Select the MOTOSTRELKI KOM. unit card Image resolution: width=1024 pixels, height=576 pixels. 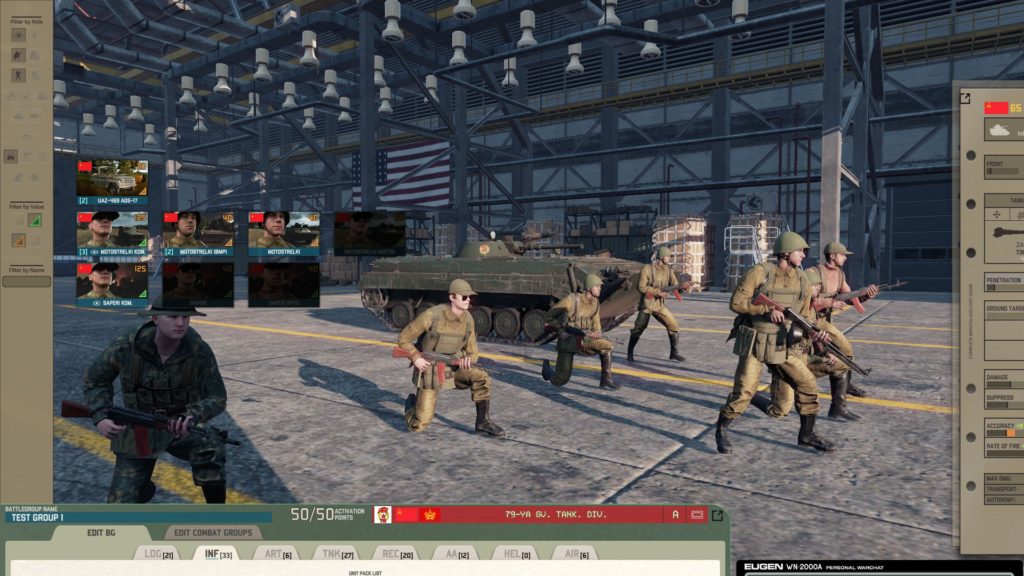pos(112,233)
